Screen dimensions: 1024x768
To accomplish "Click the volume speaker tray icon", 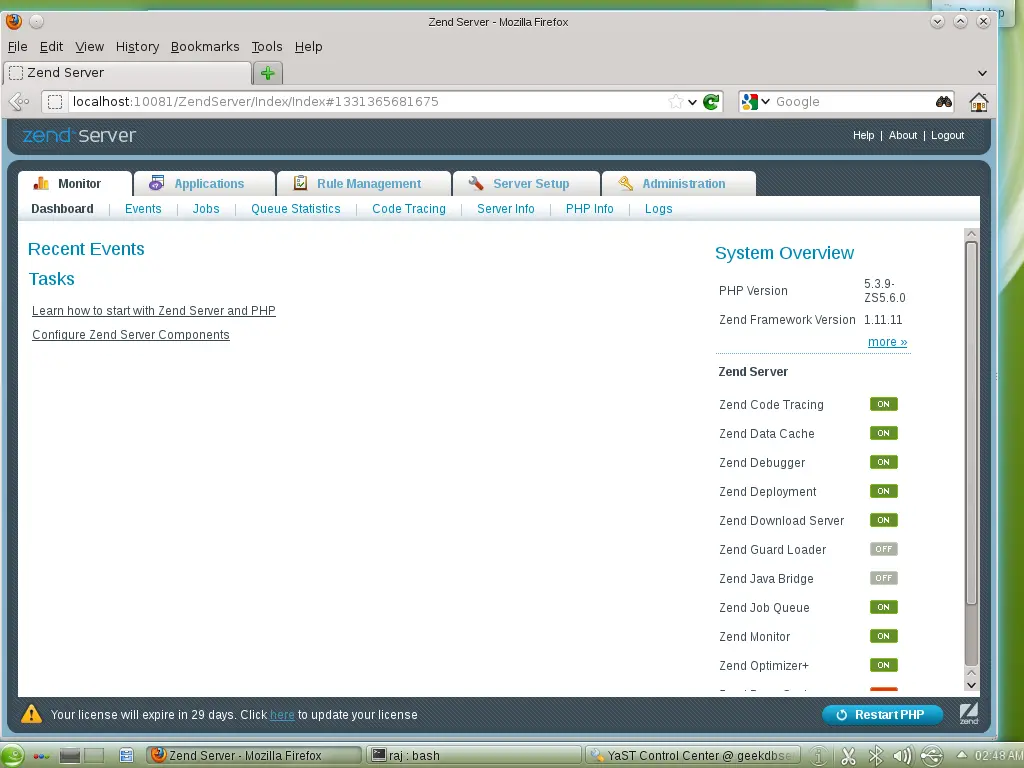I will coord(903,756).
